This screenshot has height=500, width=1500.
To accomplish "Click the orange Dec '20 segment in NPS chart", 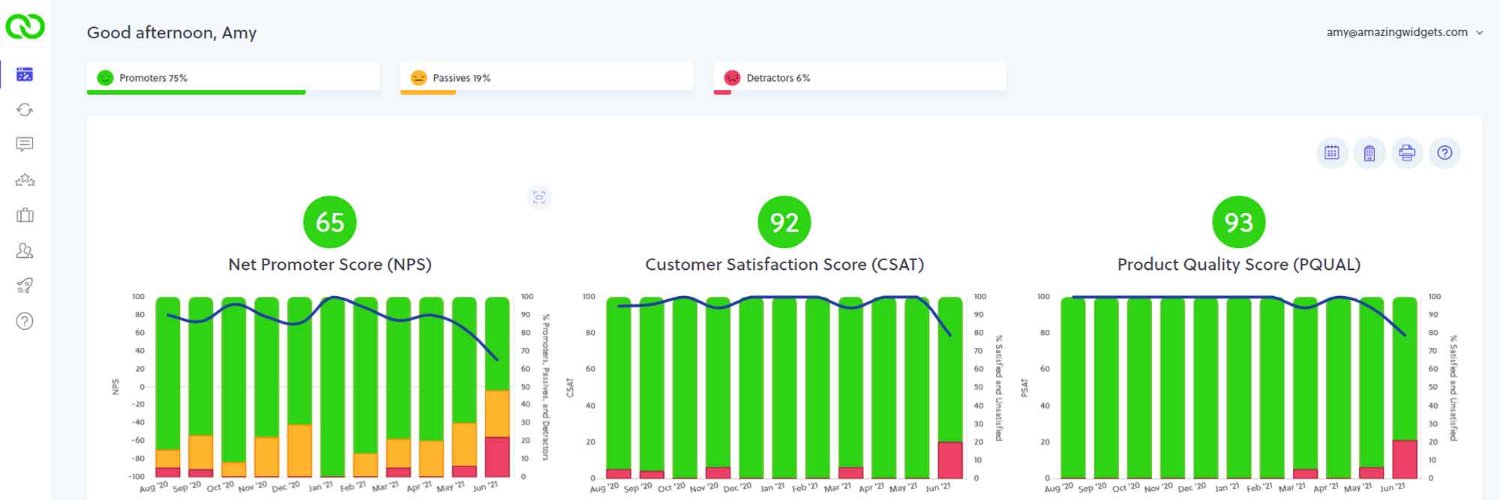I will [299, 451].
